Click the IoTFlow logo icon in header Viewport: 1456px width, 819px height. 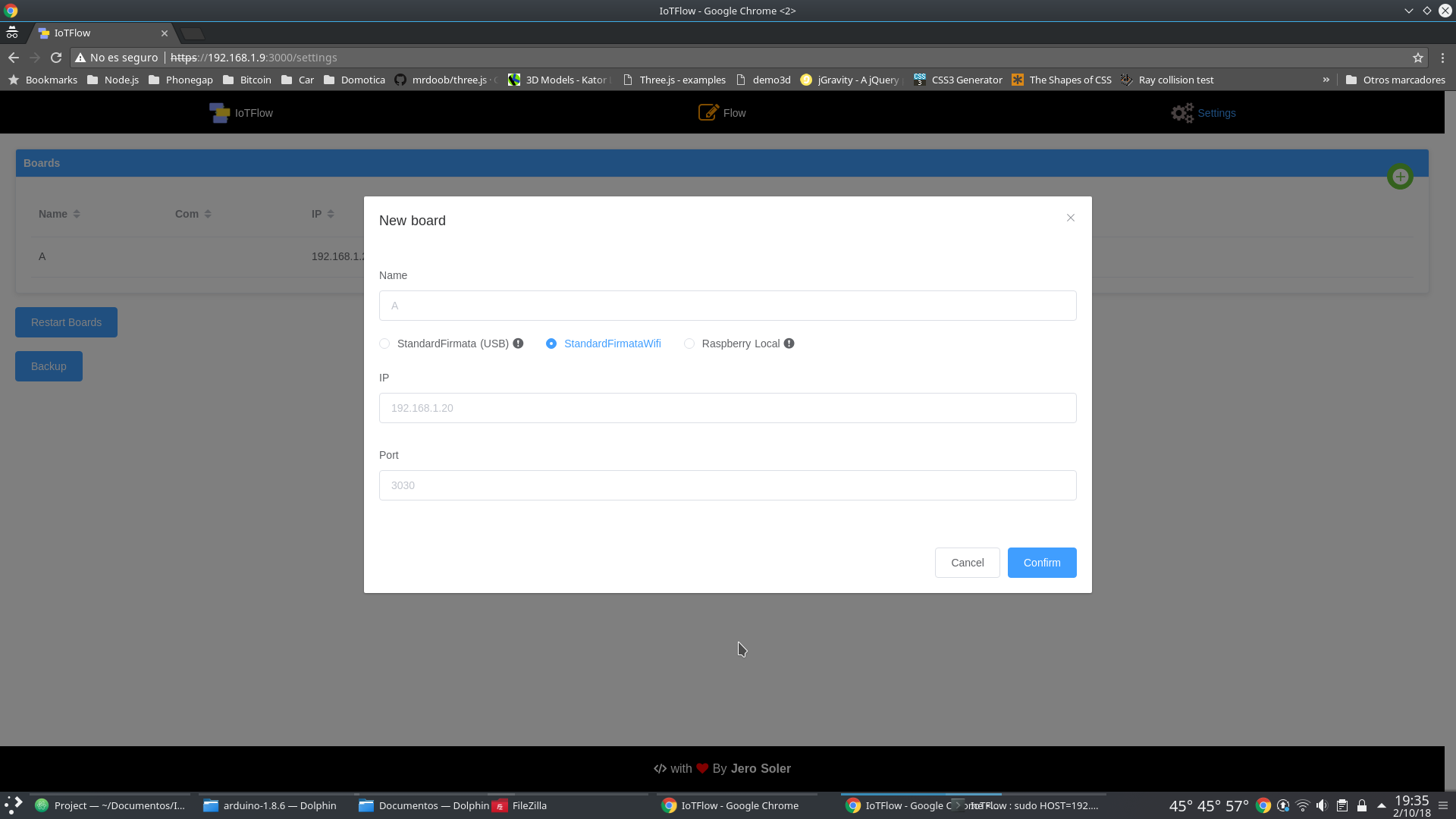(219, 113)
